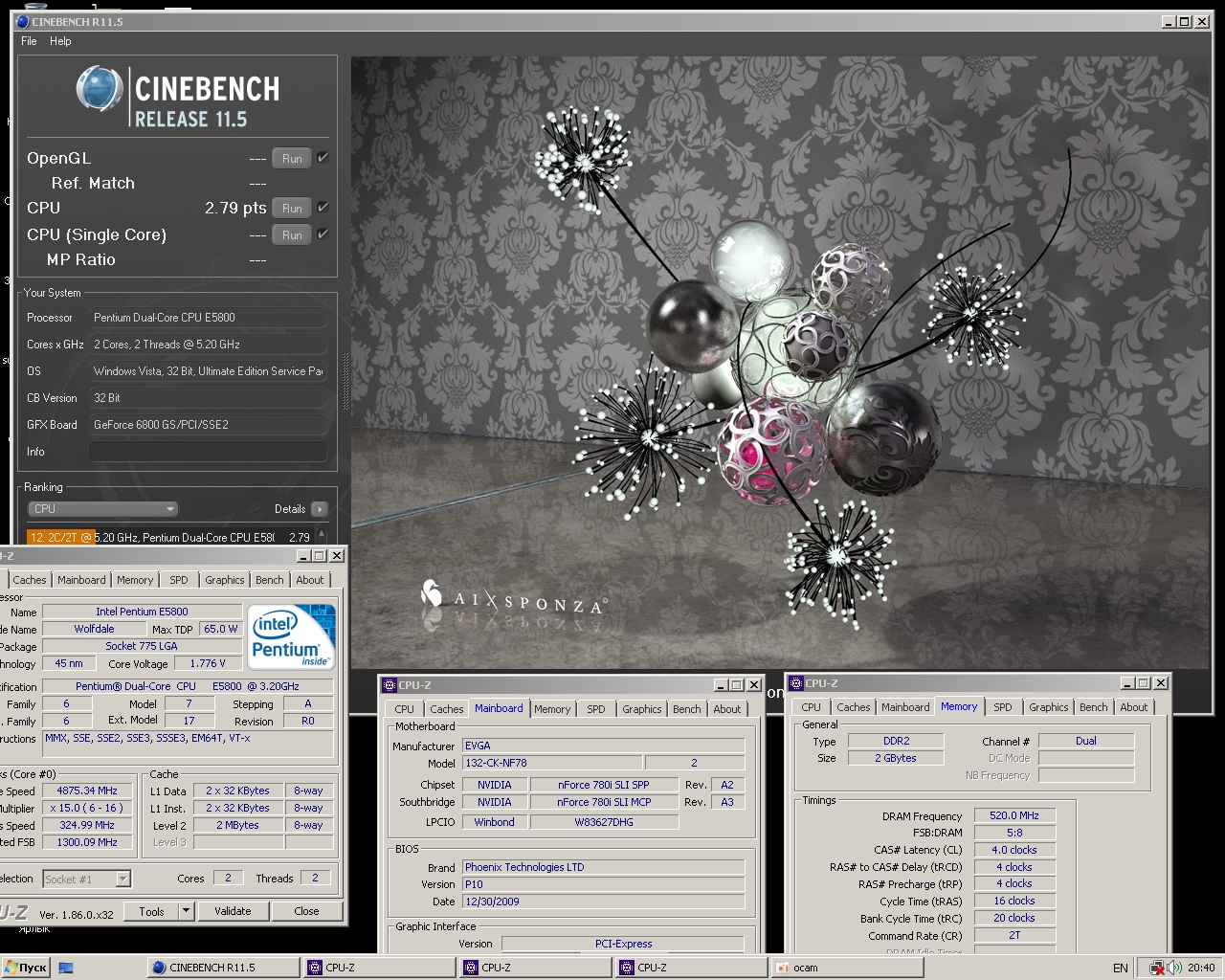Screen dimensions: 1225x980
Task: Click the Core Speed value 4875.34 MHz
Action: tap(87, 791)
